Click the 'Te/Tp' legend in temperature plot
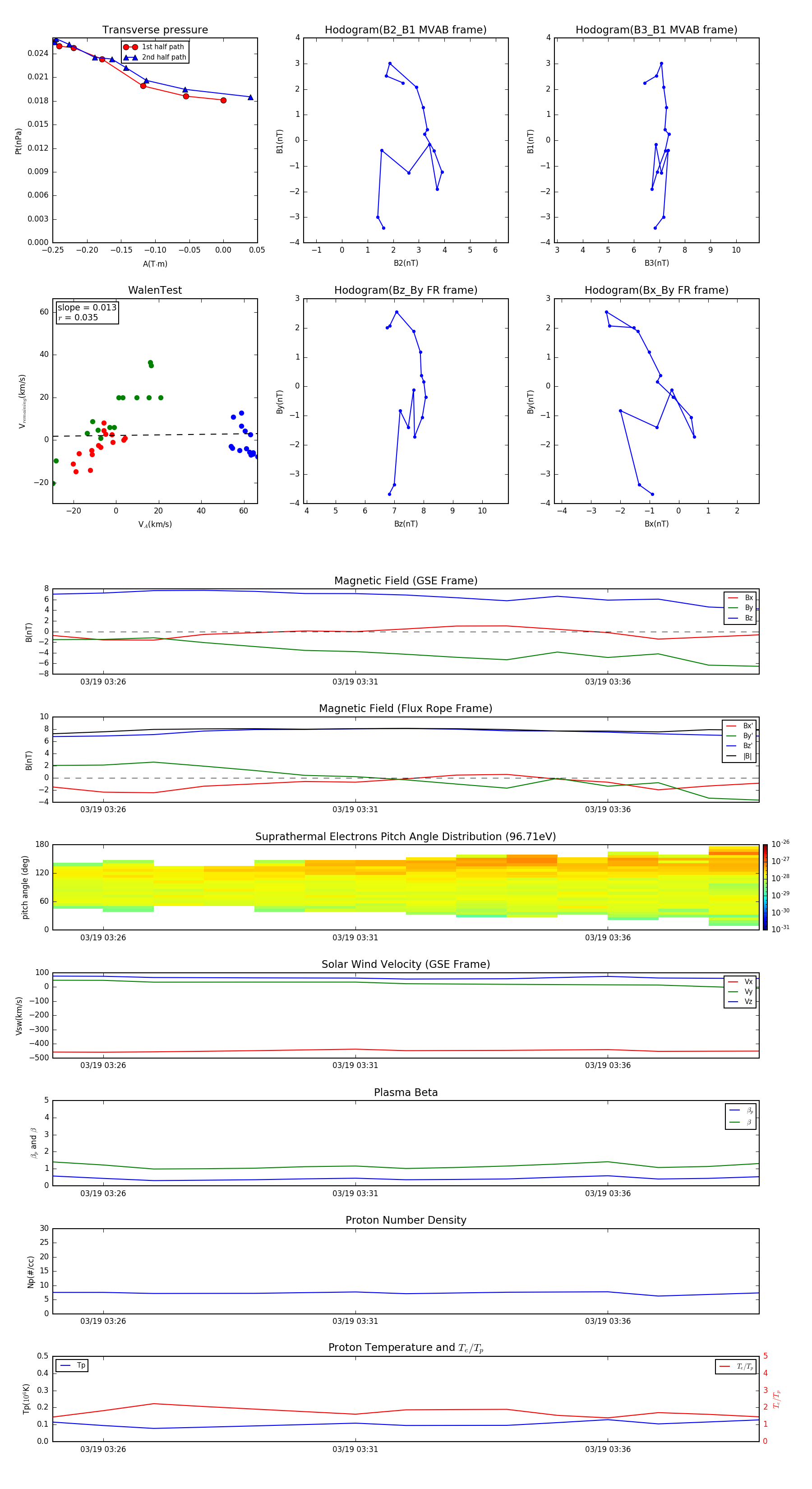812x1489 pixels. click(736, 1366)
